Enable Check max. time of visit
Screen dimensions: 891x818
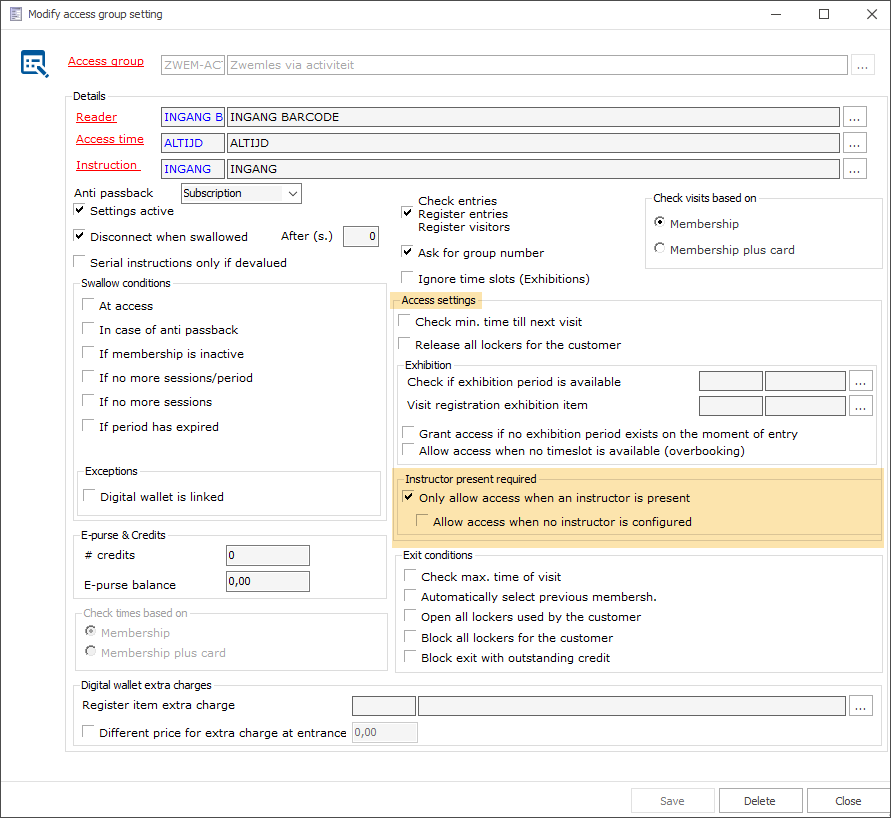point(410,576)
